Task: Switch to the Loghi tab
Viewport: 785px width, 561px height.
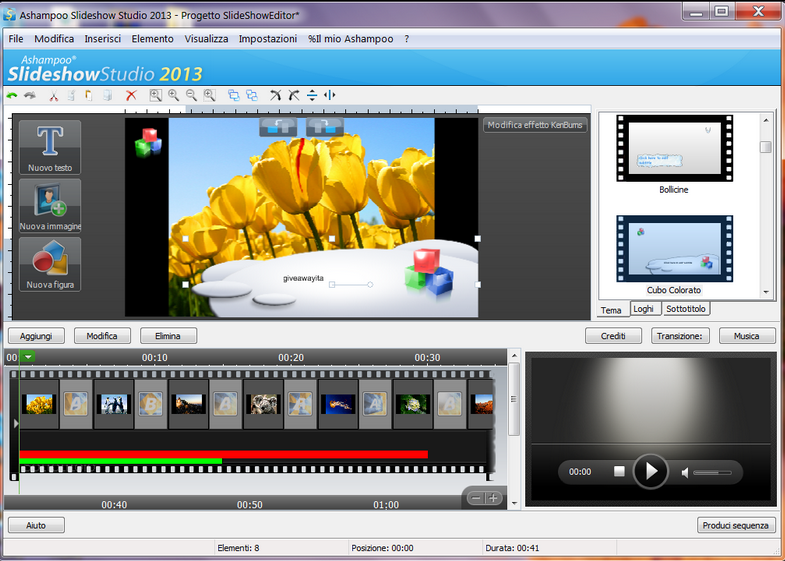Action: click(x=643, y=309)
